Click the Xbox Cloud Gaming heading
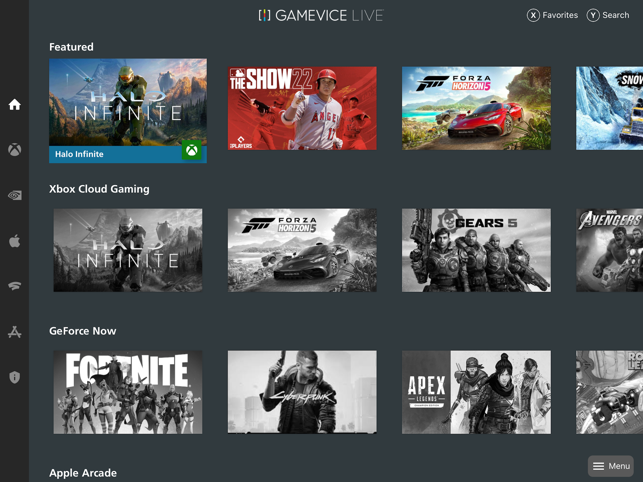Image resolution: width=643 pixels, height=482 pixels. point(99,189)
